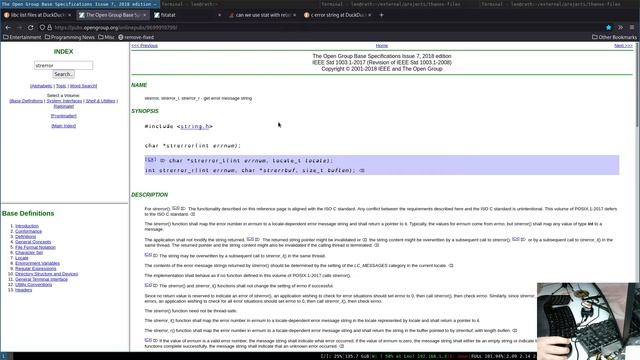
Task: Click the 'SYNOPSIS' section heading
Action: (145, 111)
